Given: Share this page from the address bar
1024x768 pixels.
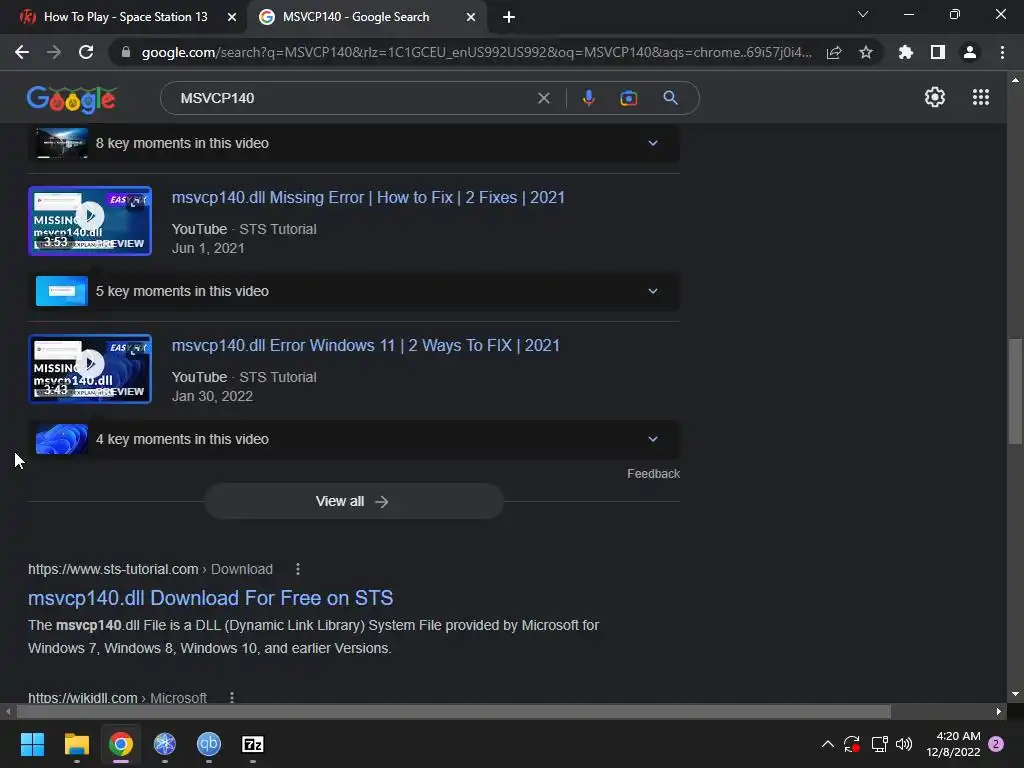Looking at the screenshot, I should (x=834, y=52).
